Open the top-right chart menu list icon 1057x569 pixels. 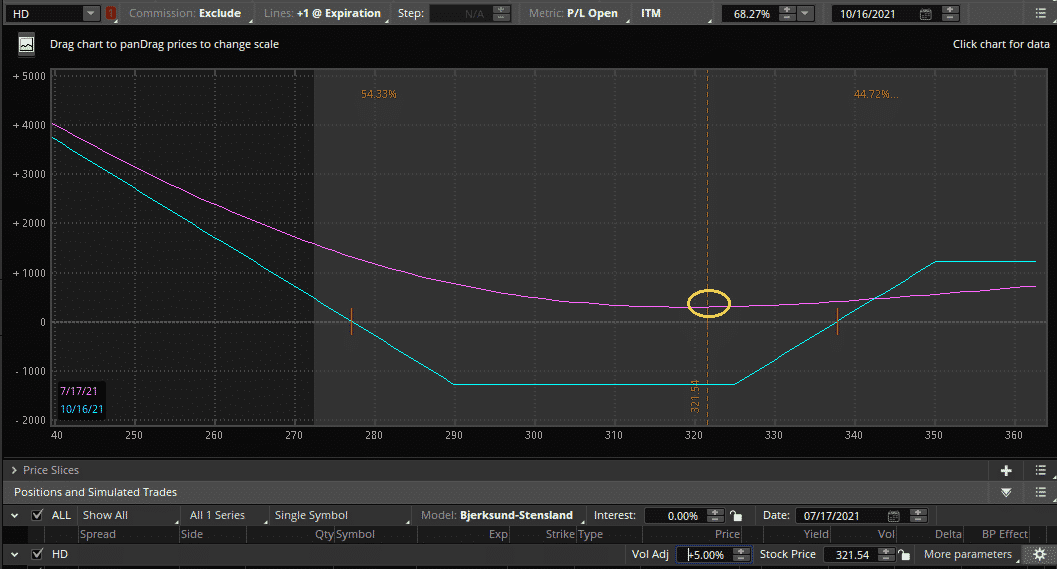(1040, 13)
